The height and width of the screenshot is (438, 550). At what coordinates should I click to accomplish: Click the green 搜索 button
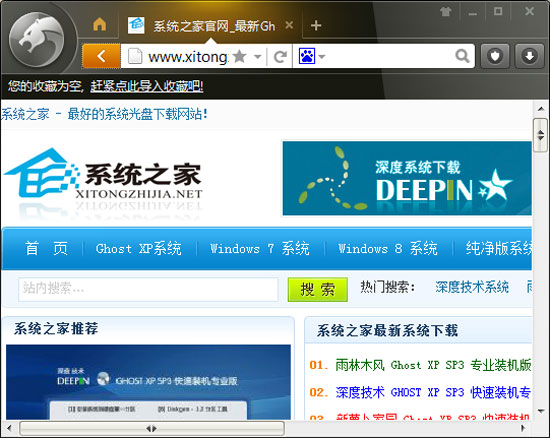[x=317, y=290]
